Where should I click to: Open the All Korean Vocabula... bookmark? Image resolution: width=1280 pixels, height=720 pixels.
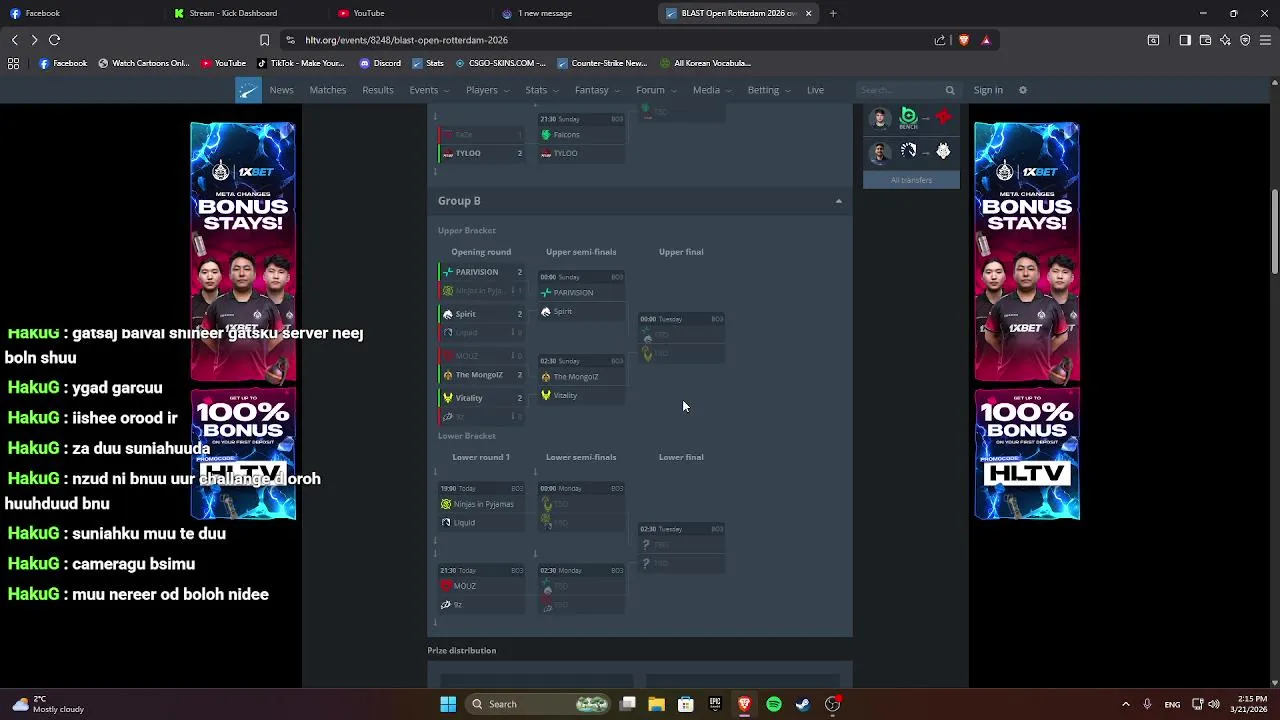tap(706, 63)
